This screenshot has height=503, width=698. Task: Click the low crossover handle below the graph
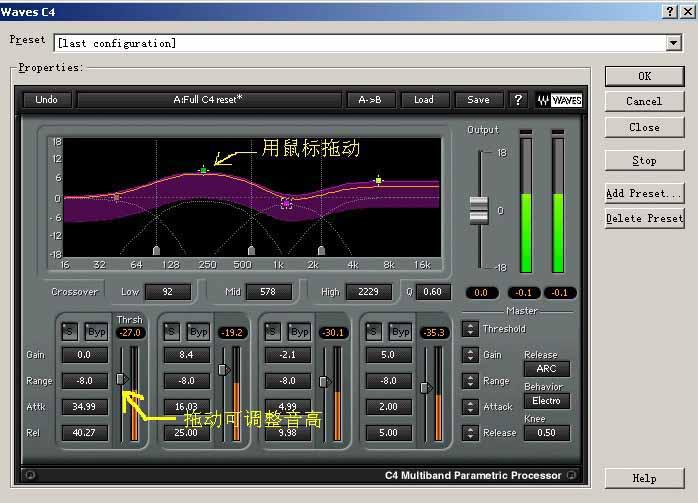point(156,249)
